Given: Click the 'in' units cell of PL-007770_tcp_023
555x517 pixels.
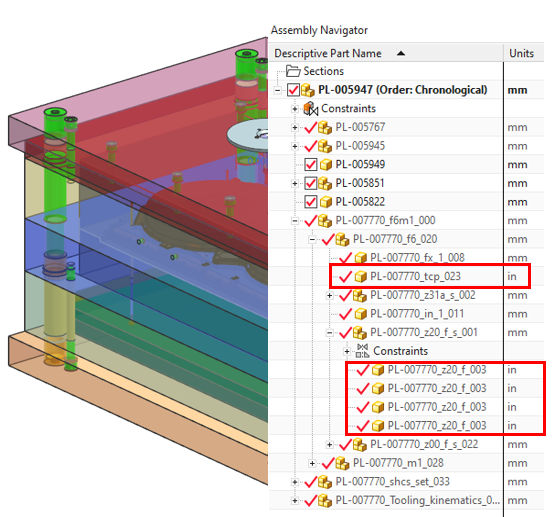Looking at the screenshot, I should (x=512, y=277).
